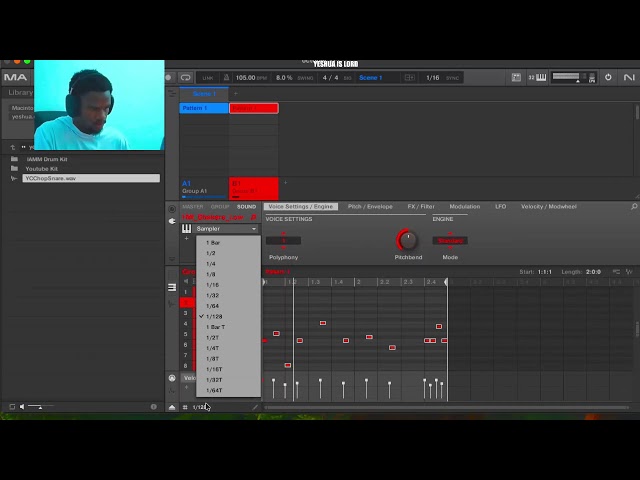Click the up-arrow control lane toggle
The width and height of the screenshot is (640, 480).
pyautogui.click(x=172, y=407)
